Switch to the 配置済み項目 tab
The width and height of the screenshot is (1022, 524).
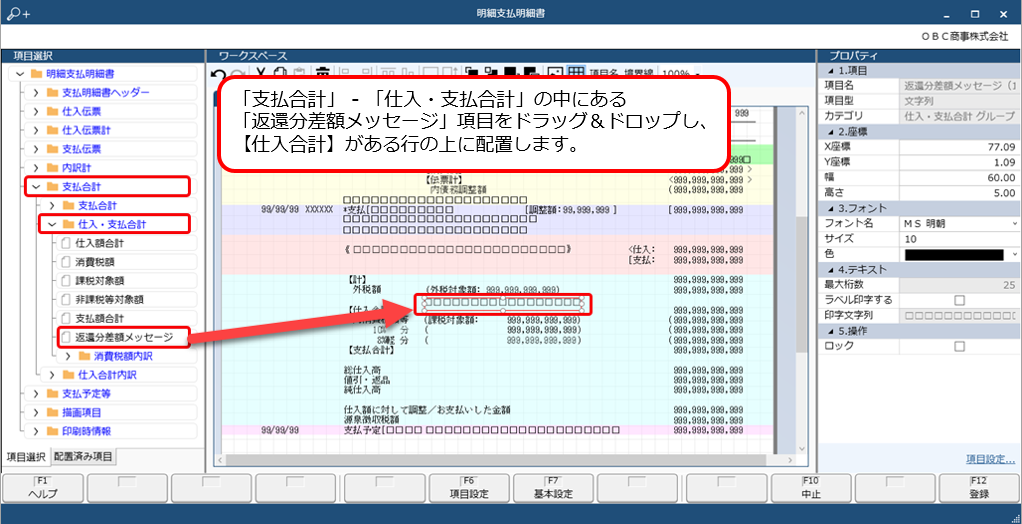pyautogui.click(x=83, y=457)
